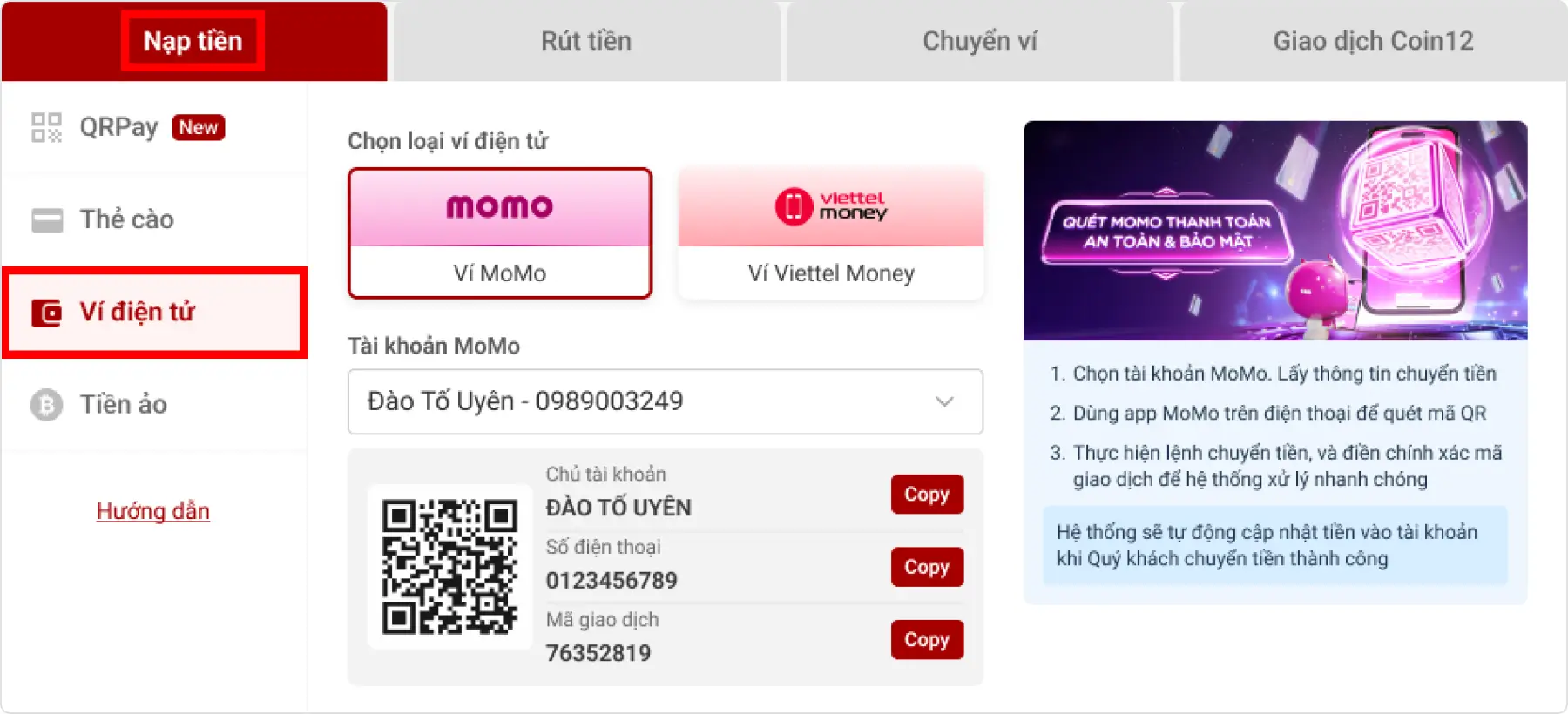Click the Ví điện tử wallet icon
This screenshot has height=714, width=1568.
46,313
